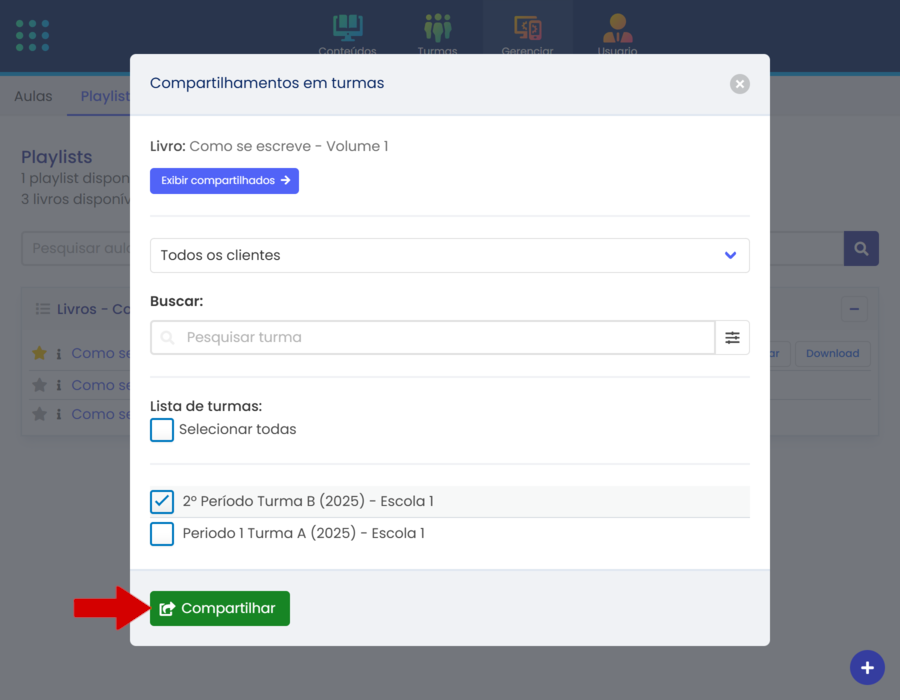Focus the Pesquisar turma search field
This screenshot has height=700, width=900.
pos(440,338)
